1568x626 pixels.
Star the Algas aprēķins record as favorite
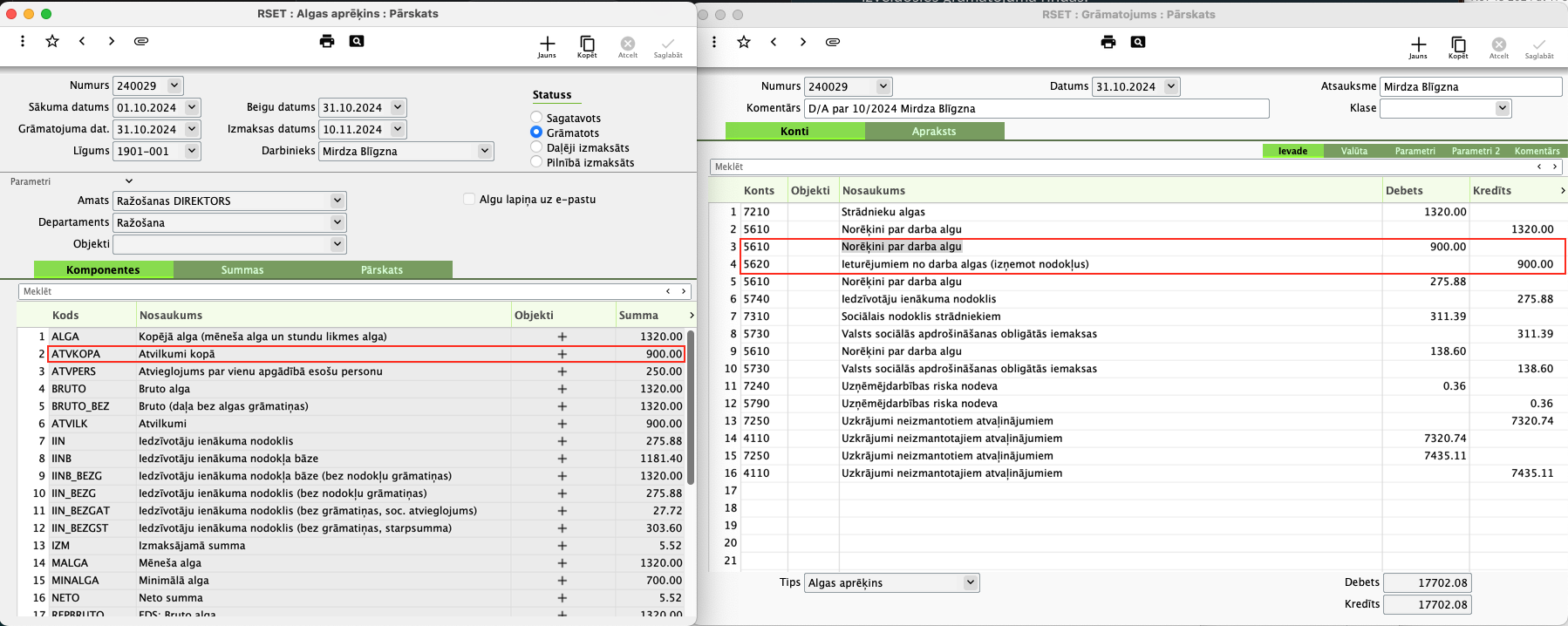tap(52, 41)
